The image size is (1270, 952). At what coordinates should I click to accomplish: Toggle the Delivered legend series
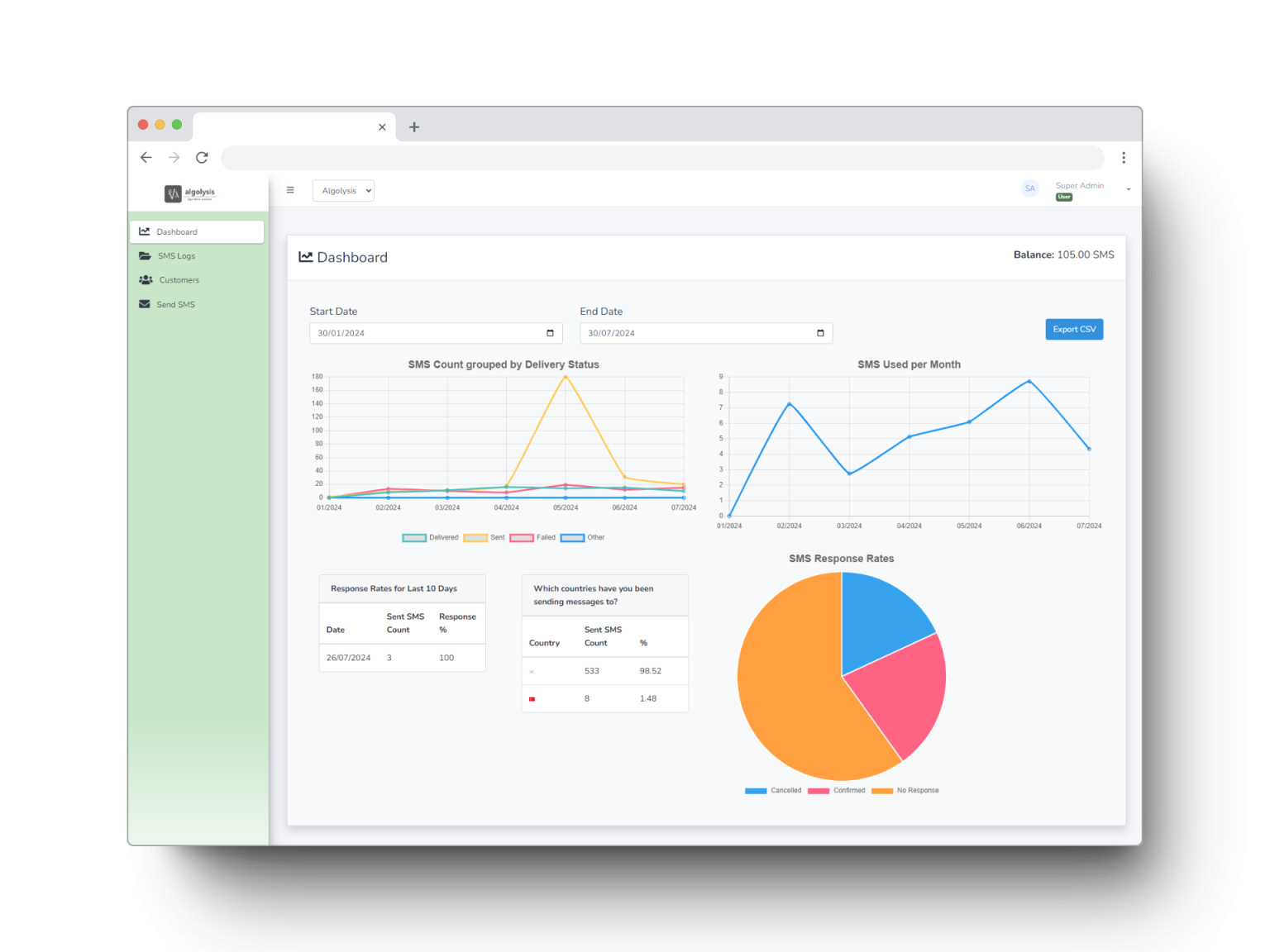(430, 538)
